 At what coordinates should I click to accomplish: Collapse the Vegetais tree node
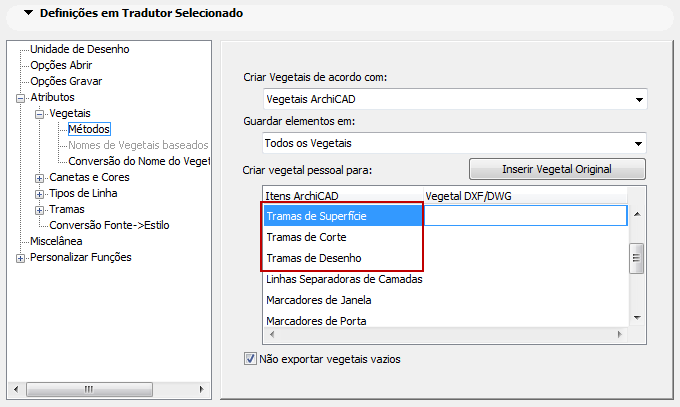[40, 114]
